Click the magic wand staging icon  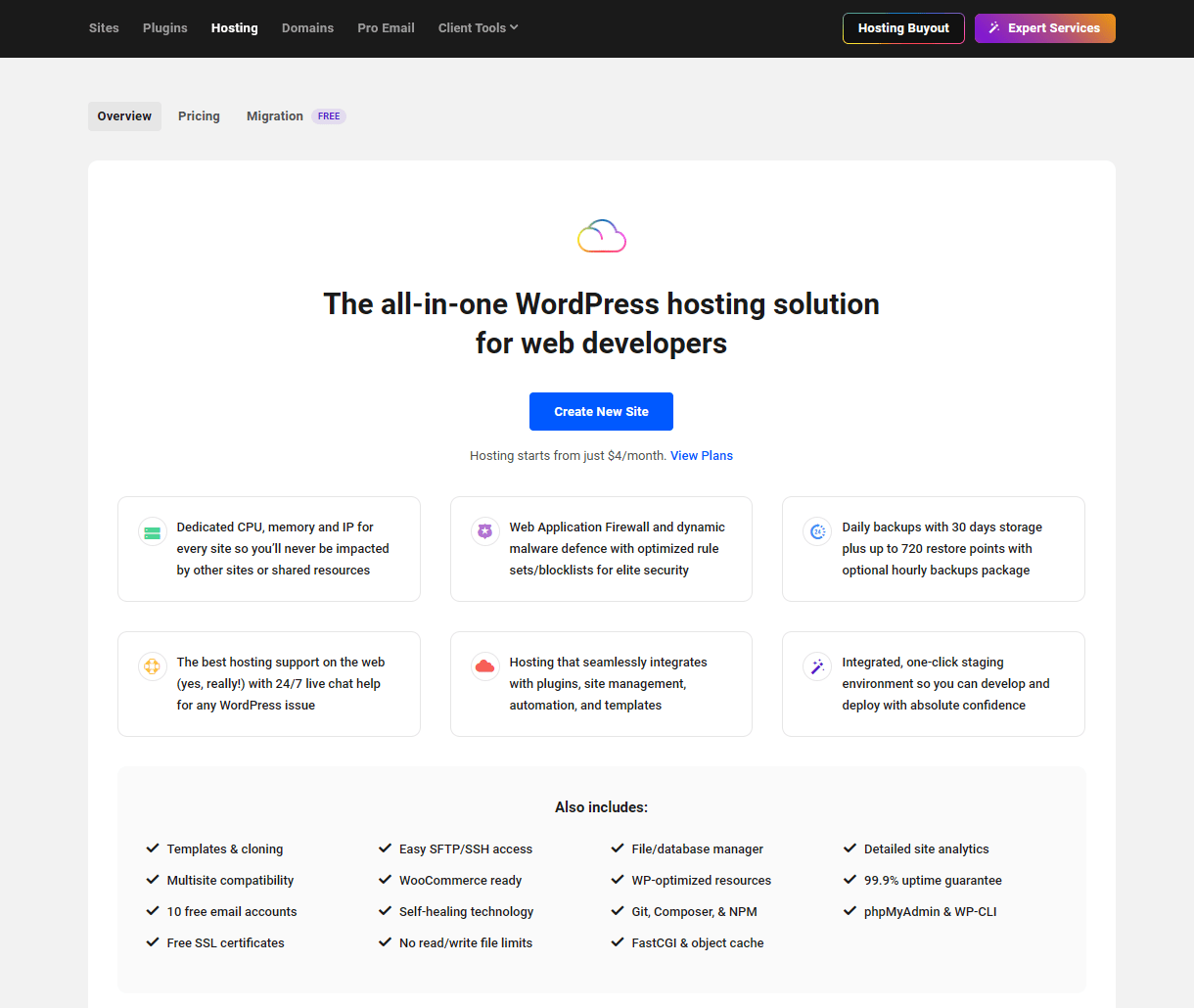coord(817,666)
